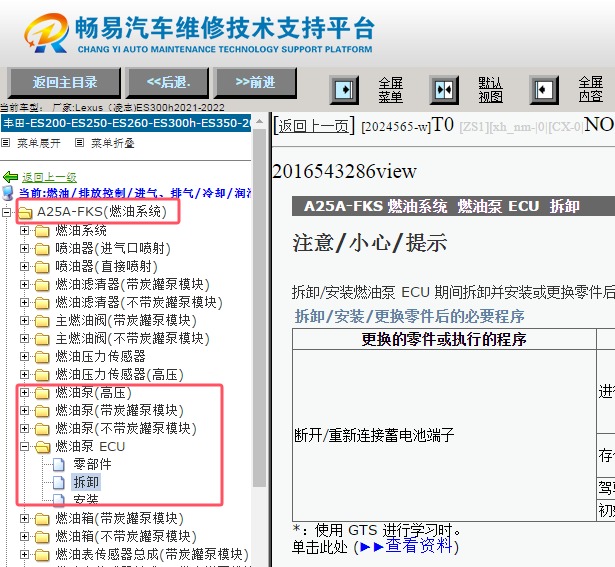Viewport: 615px width, 567px height.
Task: Click the 菜单展开 list icon
Action: 5,143
